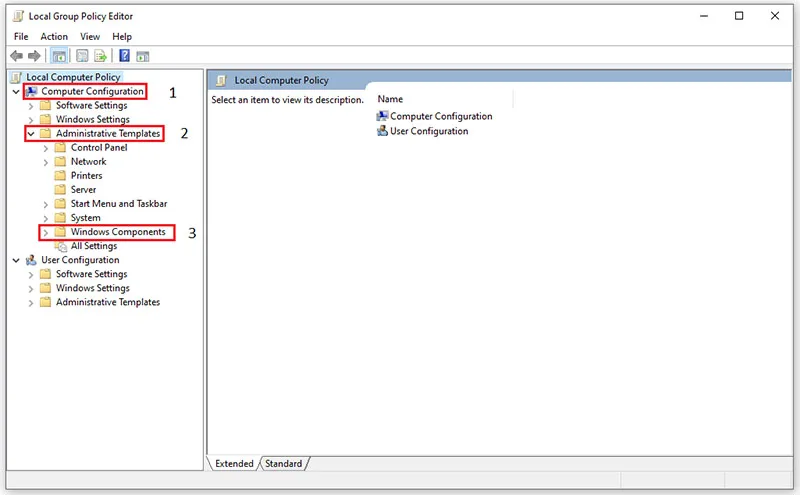Select Computer Configuration label in tree
This screenshot has height=495, width=800.
[x=92, y=91]
